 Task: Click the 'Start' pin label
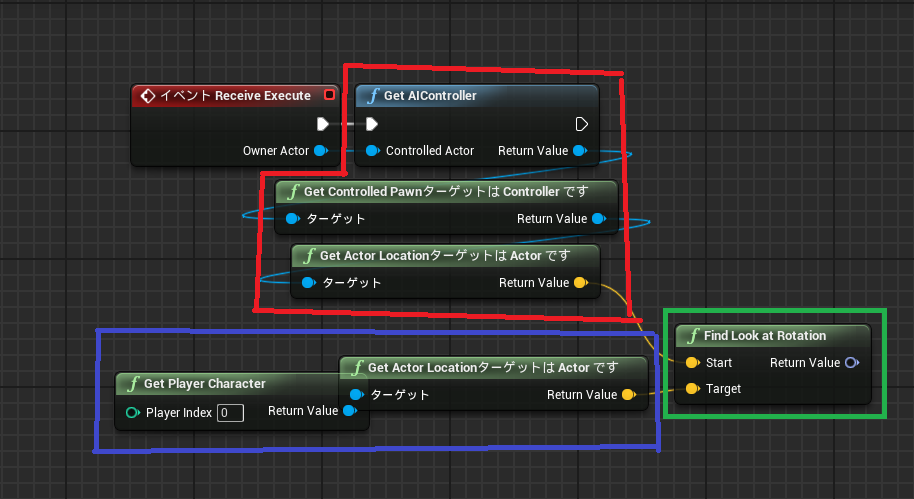719,363
